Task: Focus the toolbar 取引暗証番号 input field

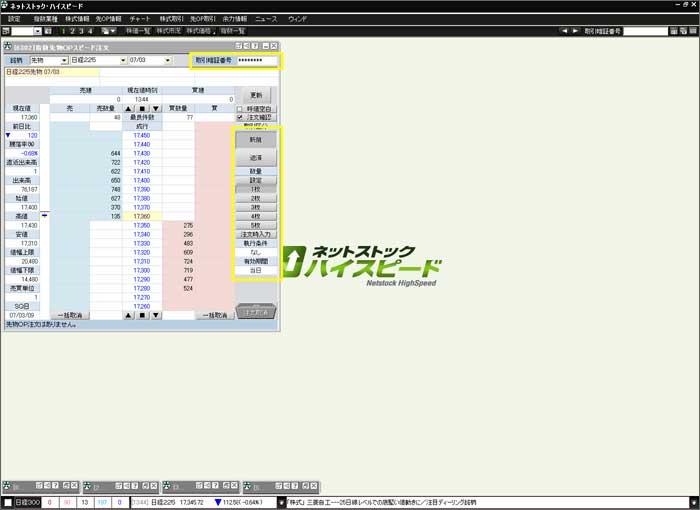Action: (645, 31)
